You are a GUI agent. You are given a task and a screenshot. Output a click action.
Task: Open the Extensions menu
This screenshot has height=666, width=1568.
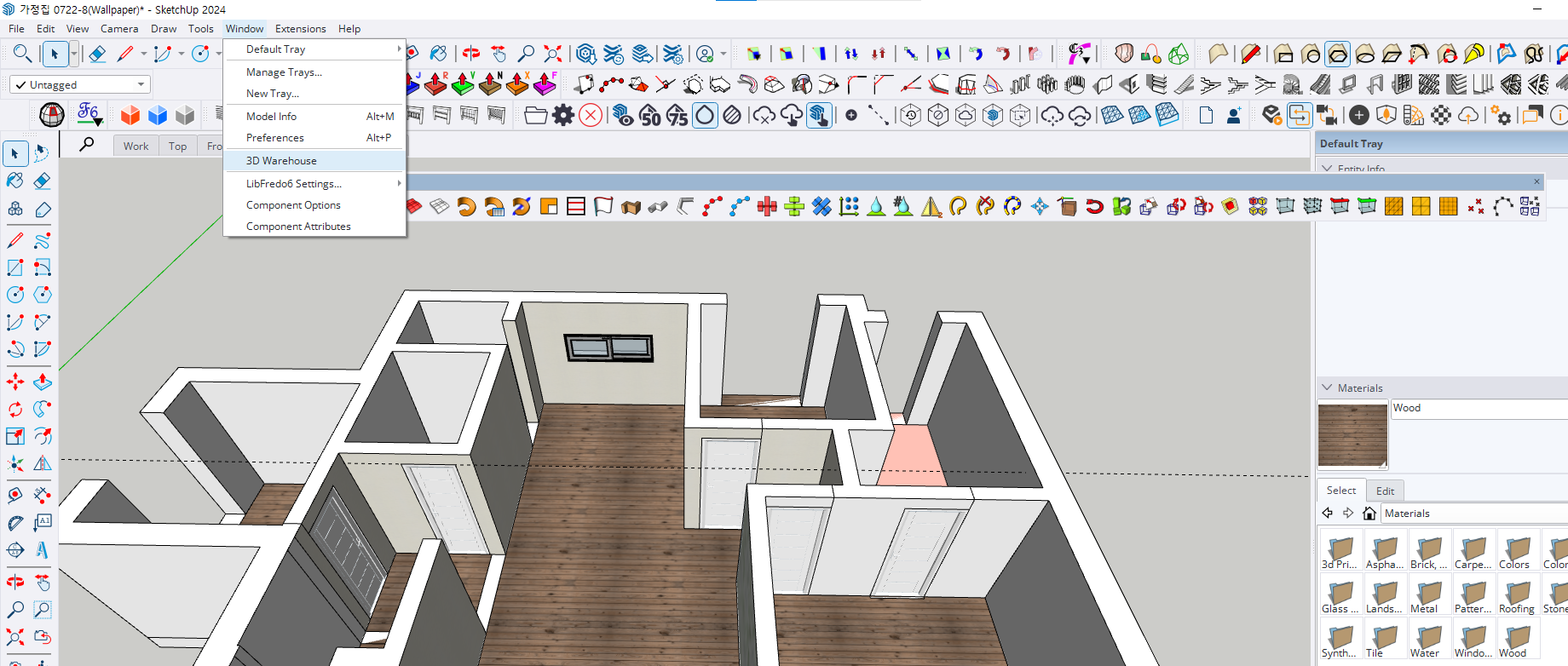click(300, 28)
